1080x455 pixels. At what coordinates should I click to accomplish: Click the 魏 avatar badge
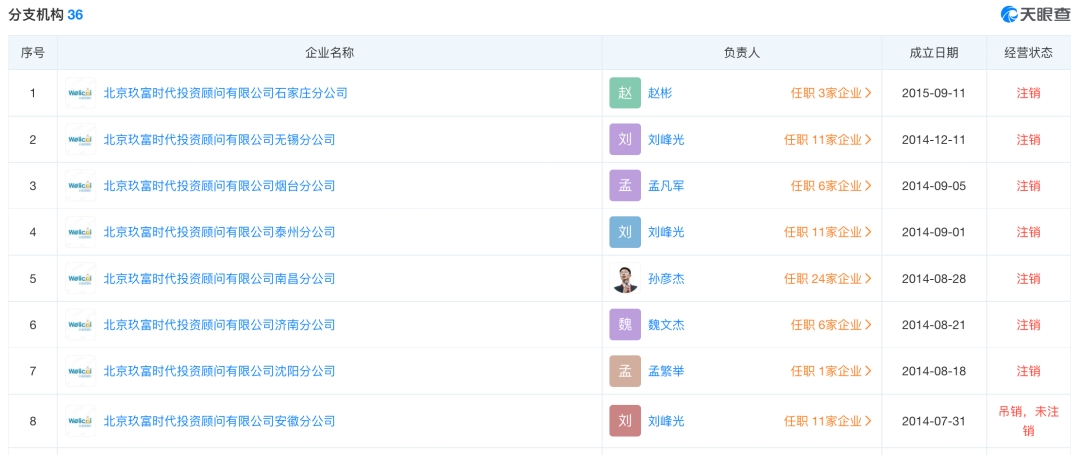tap(625, 324)
